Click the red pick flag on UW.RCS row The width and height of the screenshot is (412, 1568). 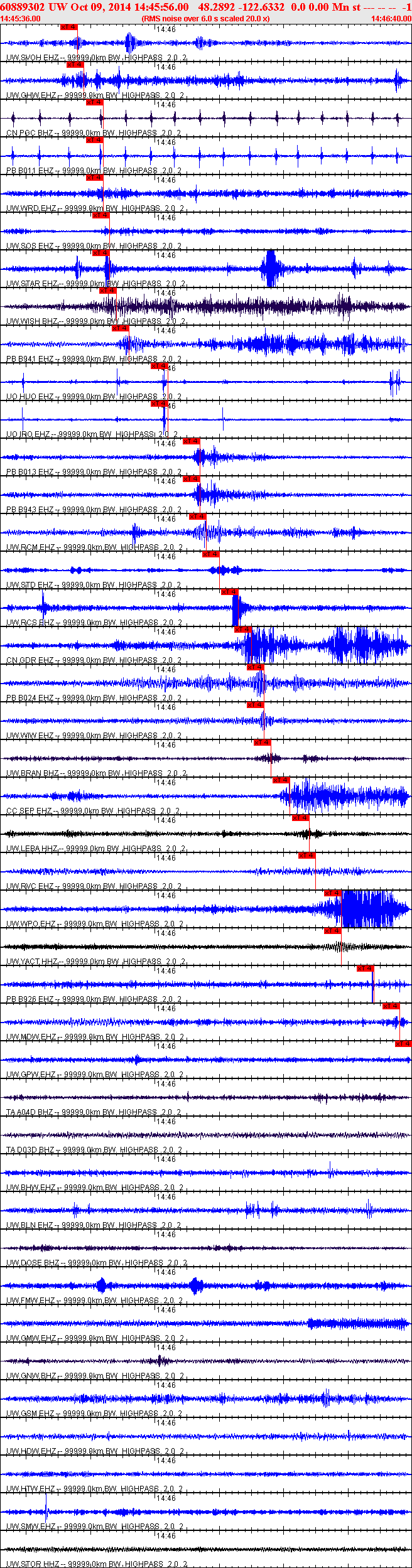pos(230,592)
